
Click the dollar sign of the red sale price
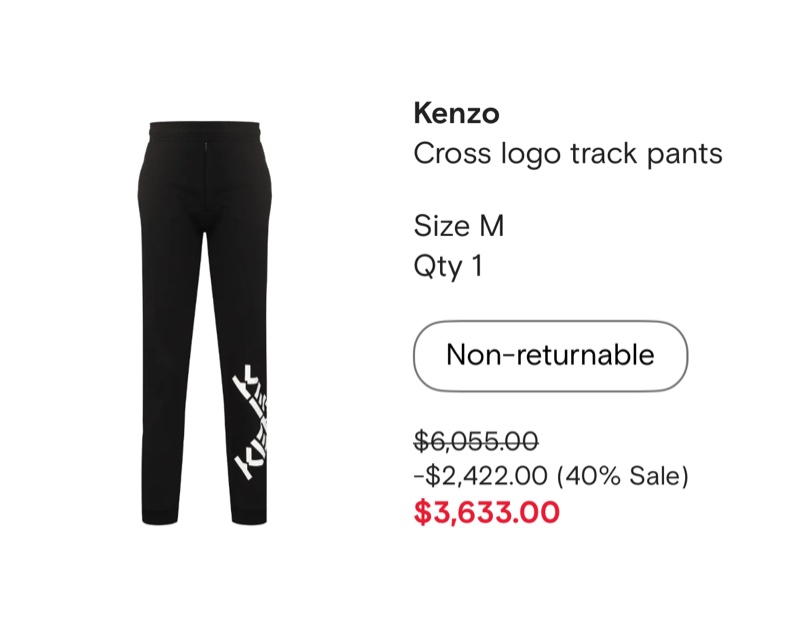(422, 512)
